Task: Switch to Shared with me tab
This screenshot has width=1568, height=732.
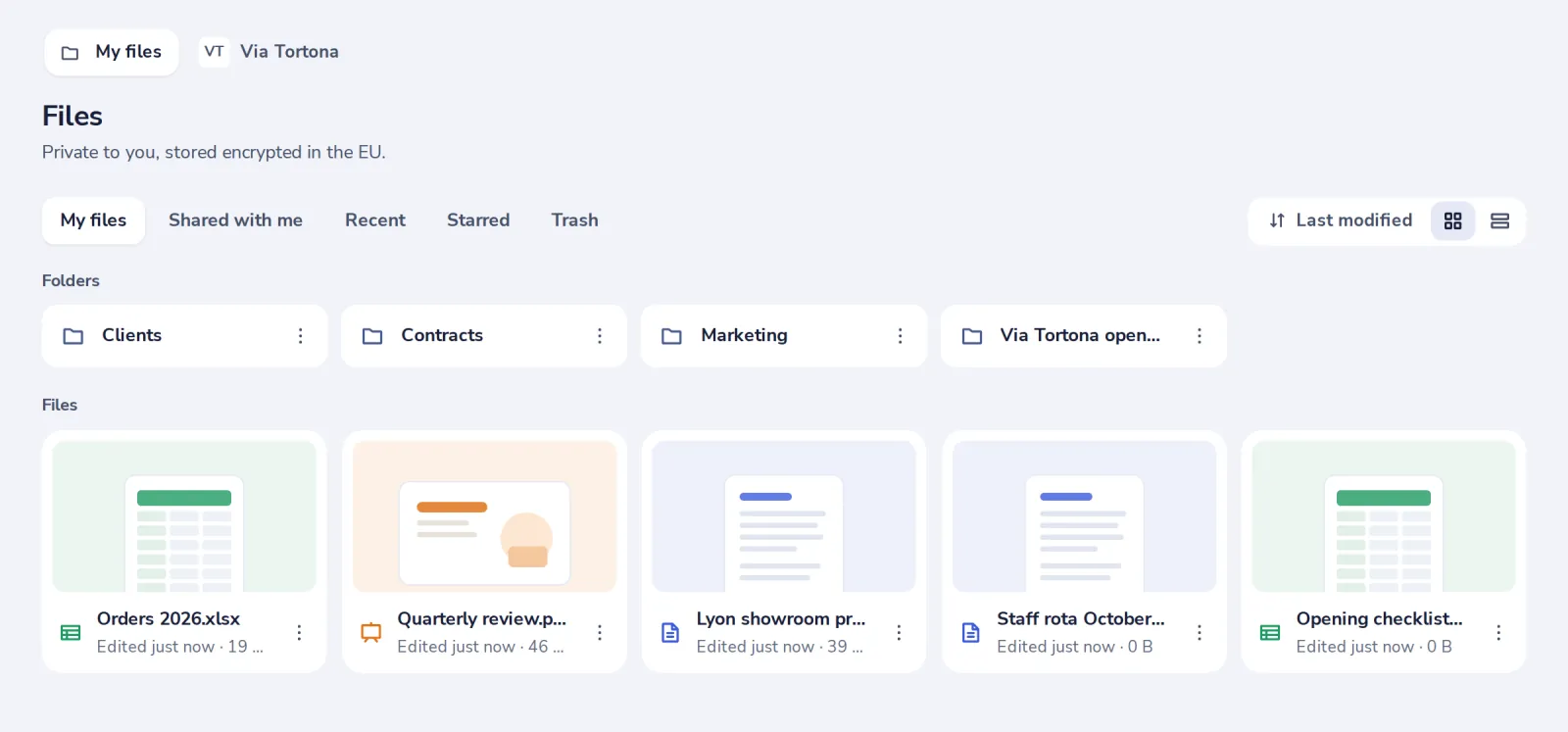Action: point(235,221)
